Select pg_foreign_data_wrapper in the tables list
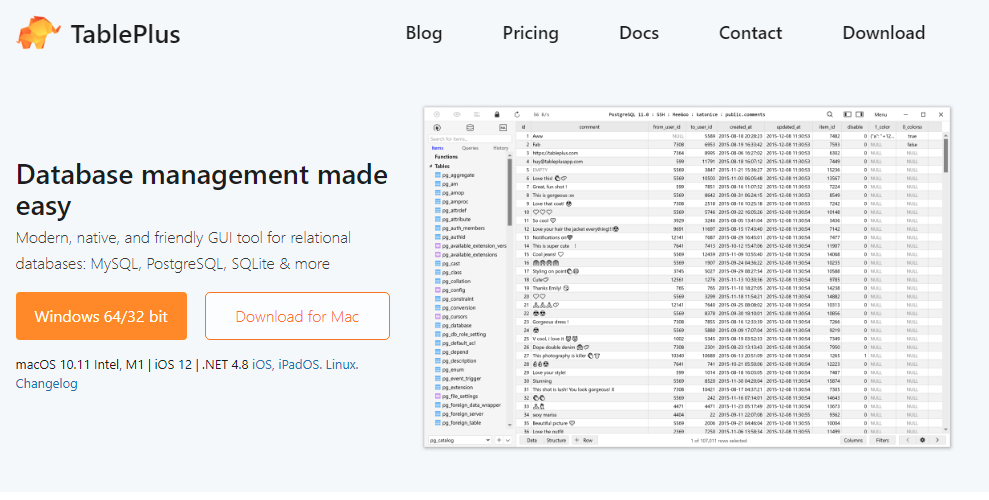Viewport: 989px width, 500px height. pyautogui.click(x=472, y=405)
